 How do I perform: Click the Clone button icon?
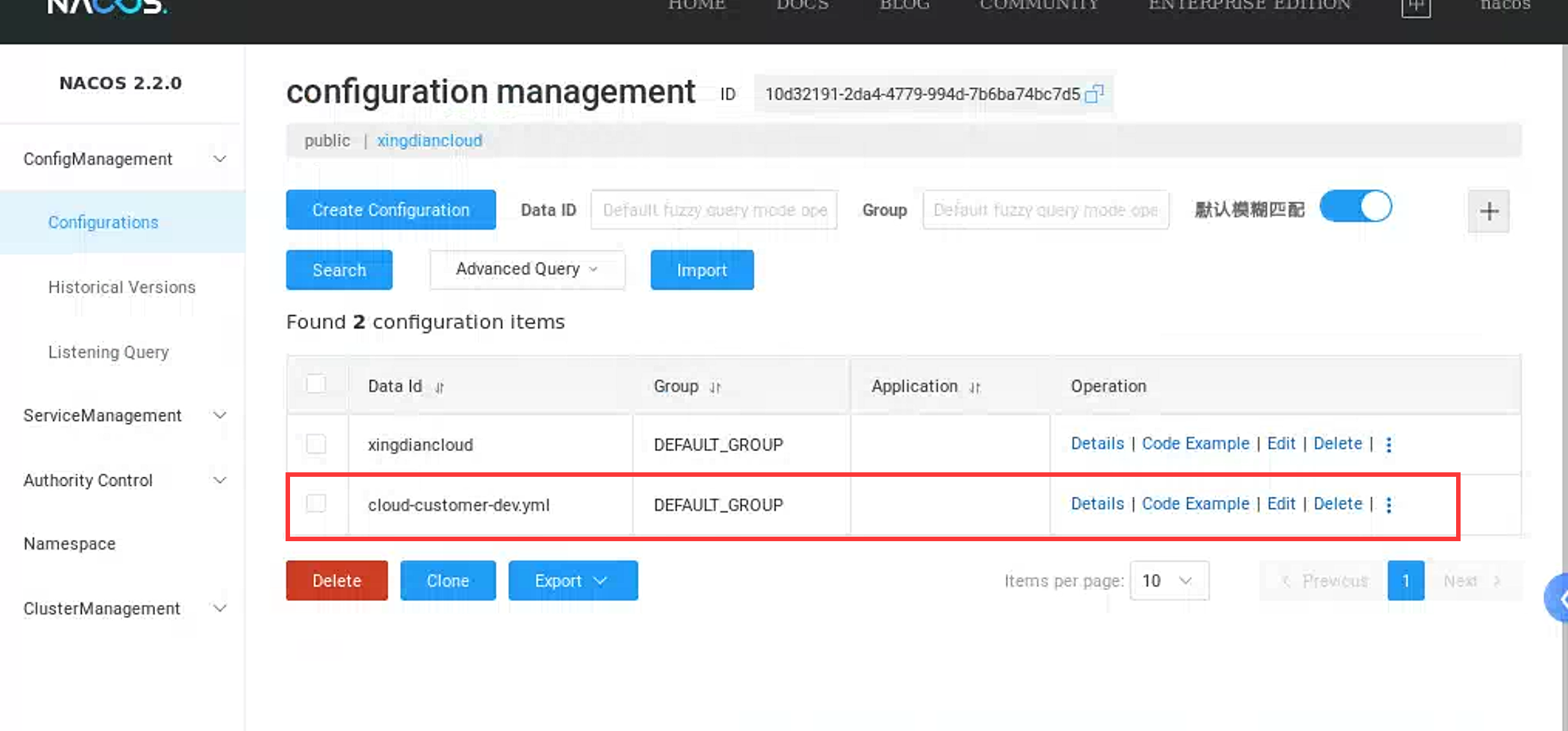[x=448, y=581]
